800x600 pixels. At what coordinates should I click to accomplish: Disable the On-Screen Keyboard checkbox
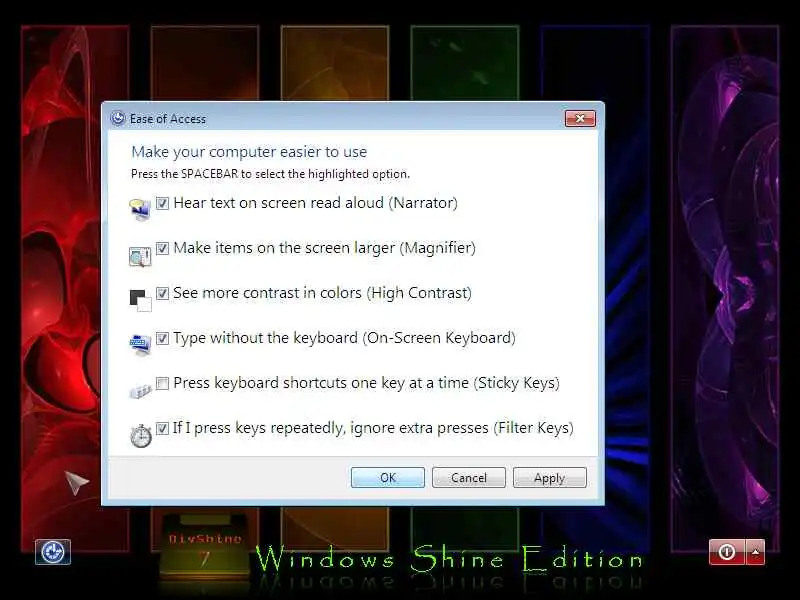[162, 338]
